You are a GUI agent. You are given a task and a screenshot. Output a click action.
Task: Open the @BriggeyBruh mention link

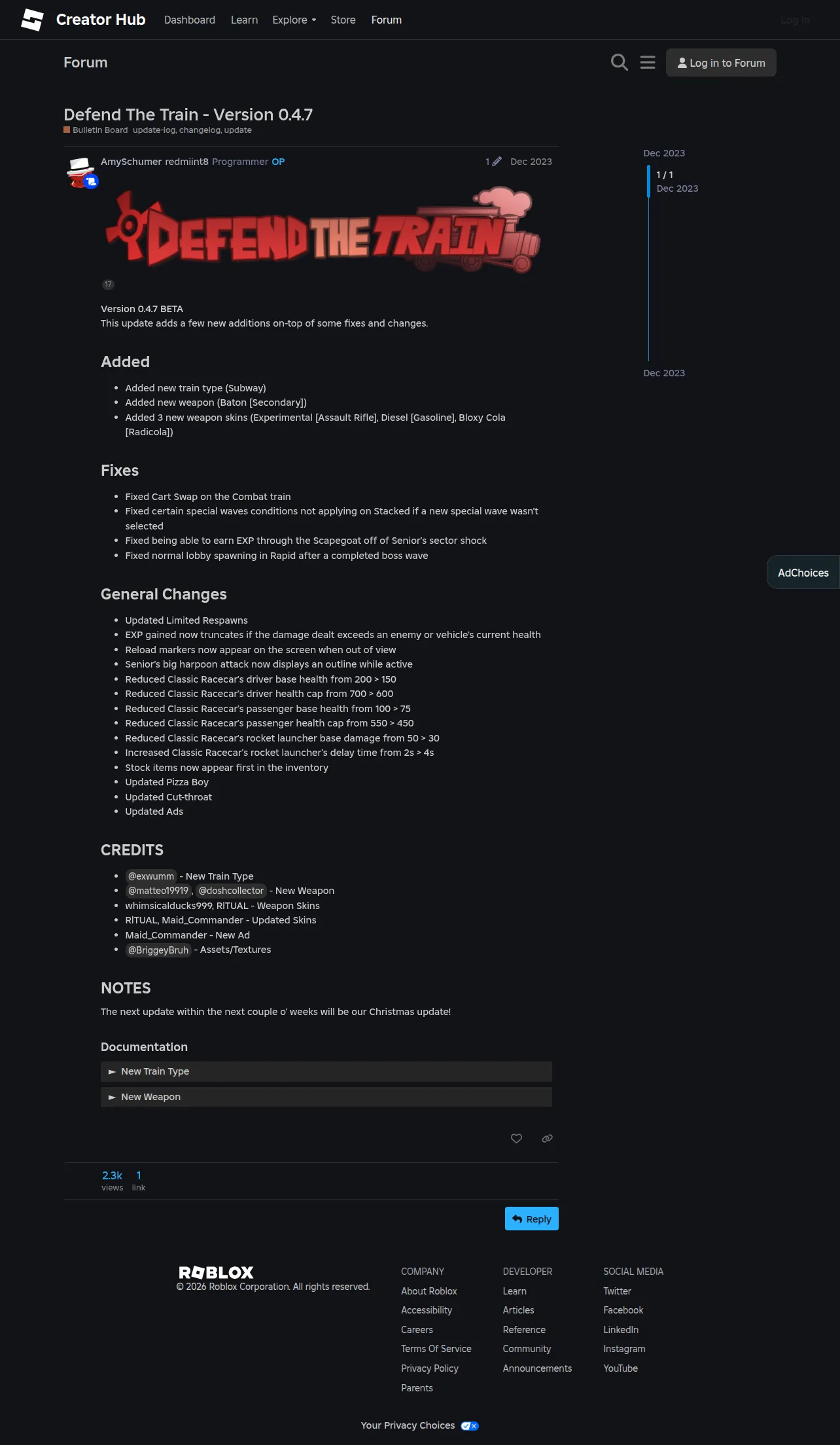click(x=158, y=950)
